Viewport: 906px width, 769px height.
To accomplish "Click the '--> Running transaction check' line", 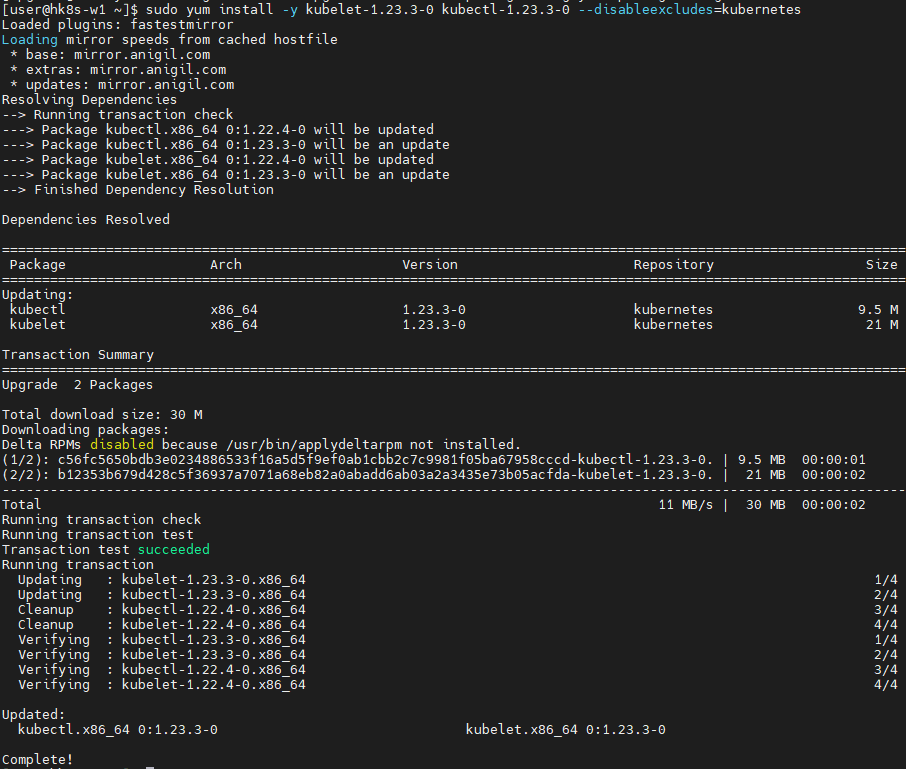I will tap(117, 114).
